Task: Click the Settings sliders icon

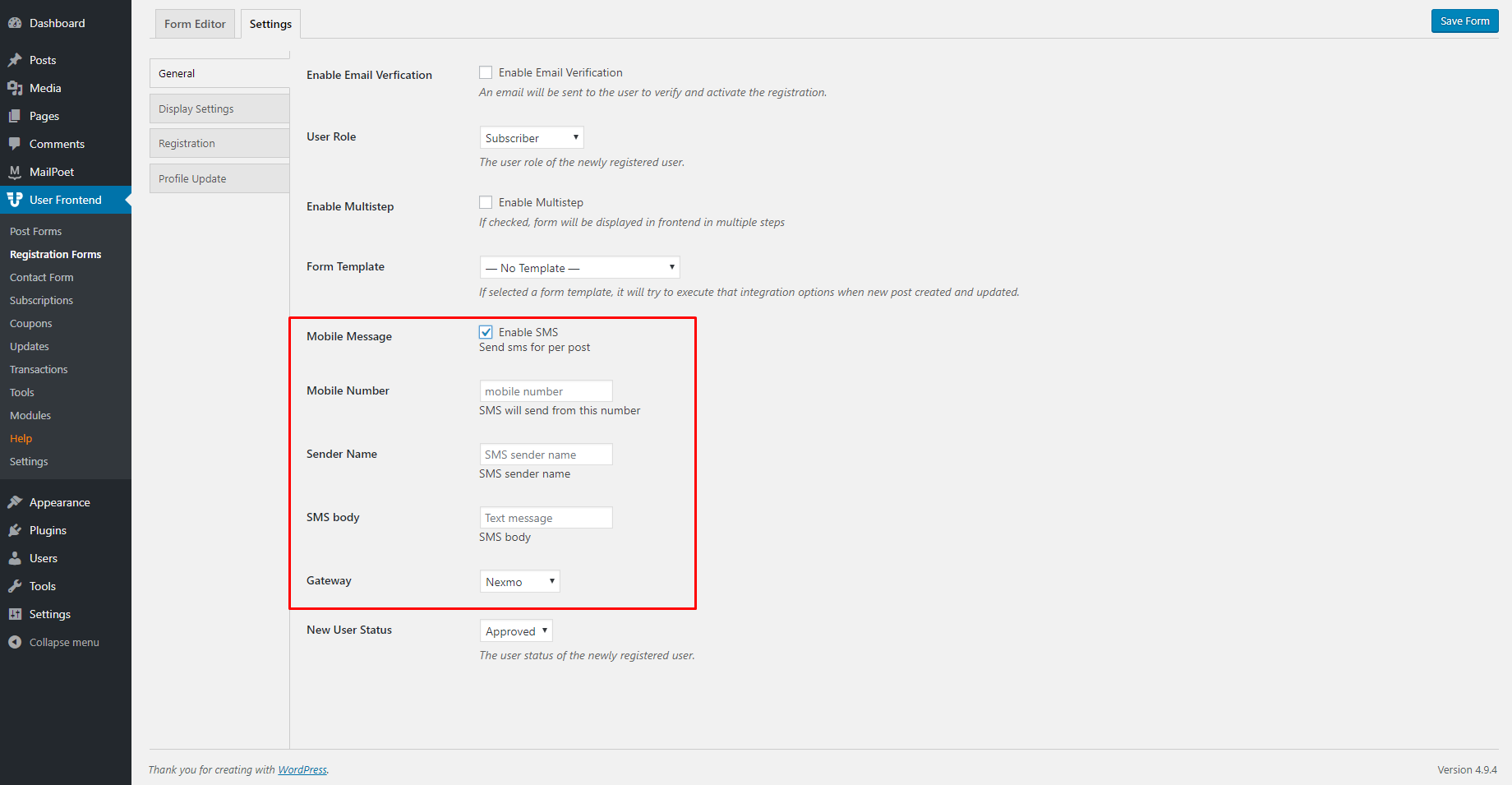Action: [x=15, y=614]
